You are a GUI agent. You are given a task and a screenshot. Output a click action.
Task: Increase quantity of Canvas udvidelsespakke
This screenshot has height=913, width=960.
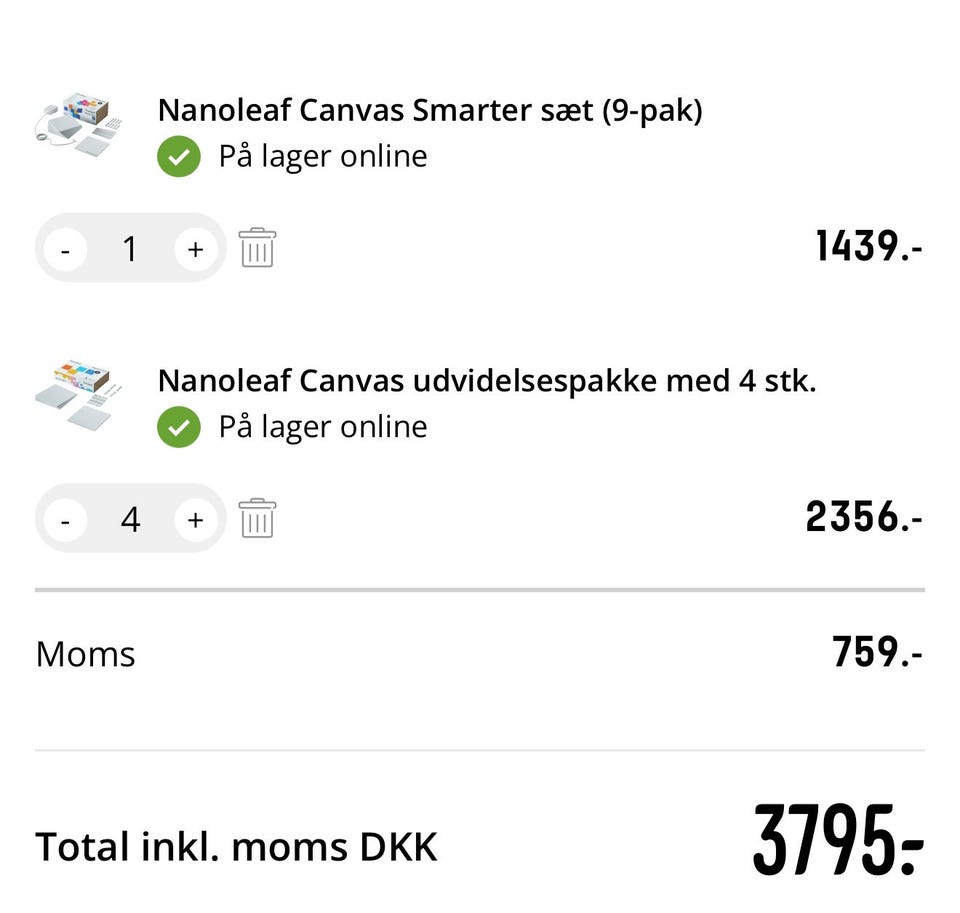pyautogui.click(x=195, y=519)
